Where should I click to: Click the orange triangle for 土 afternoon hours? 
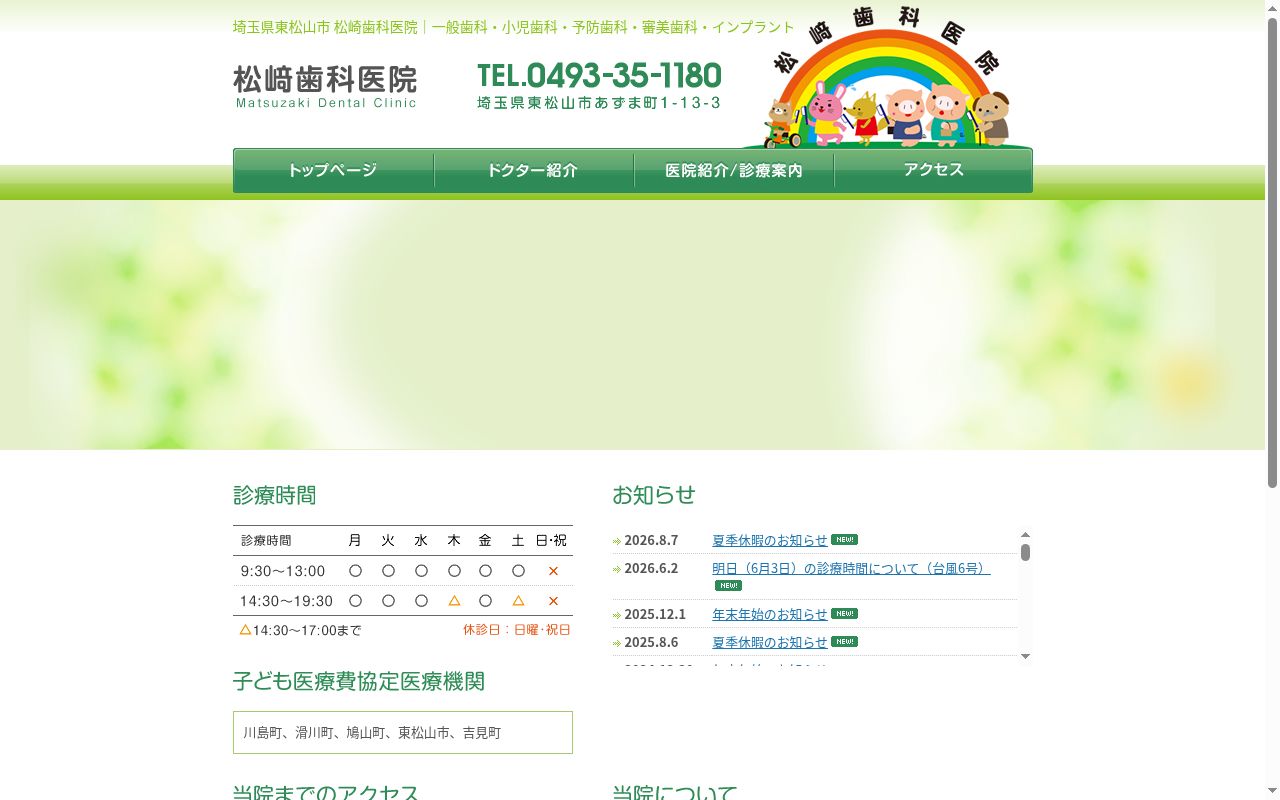click(518, 601)
